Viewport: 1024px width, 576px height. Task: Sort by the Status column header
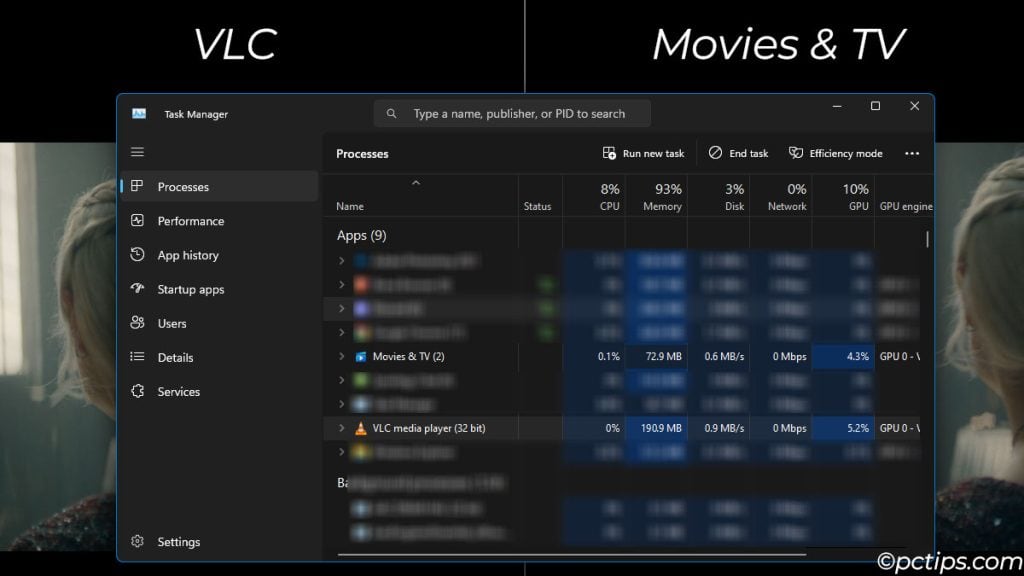[x=540, y=196]
